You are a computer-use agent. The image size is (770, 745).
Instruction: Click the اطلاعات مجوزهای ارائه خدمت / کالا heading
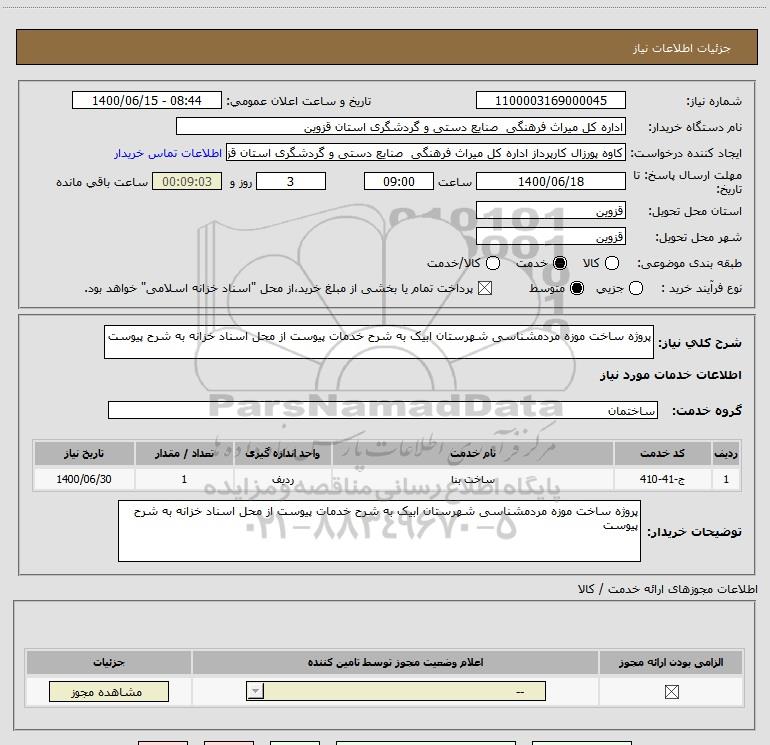667,589
